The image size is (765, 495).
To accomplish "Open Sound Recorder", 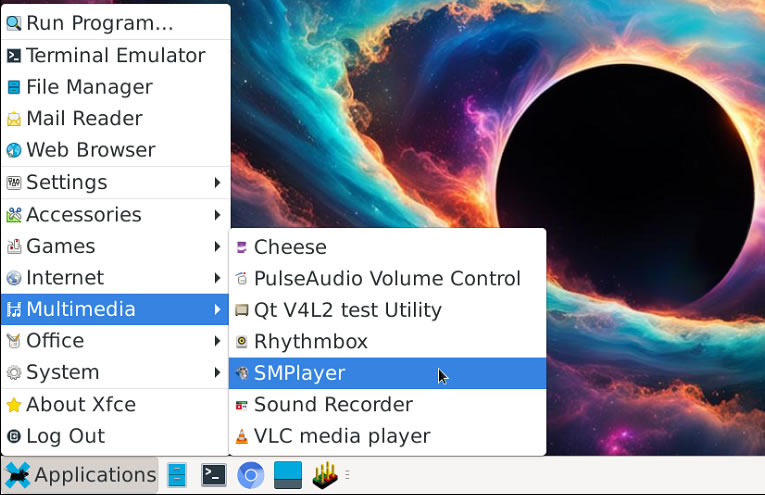I will tap(332, 405).
